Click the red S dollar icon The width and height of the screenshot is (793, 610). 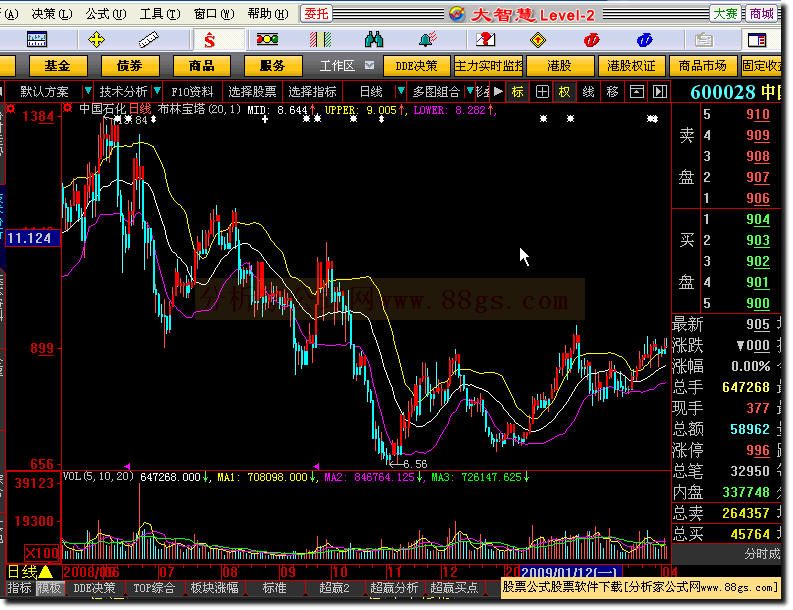pyautogui.click(x=209, y=39)
